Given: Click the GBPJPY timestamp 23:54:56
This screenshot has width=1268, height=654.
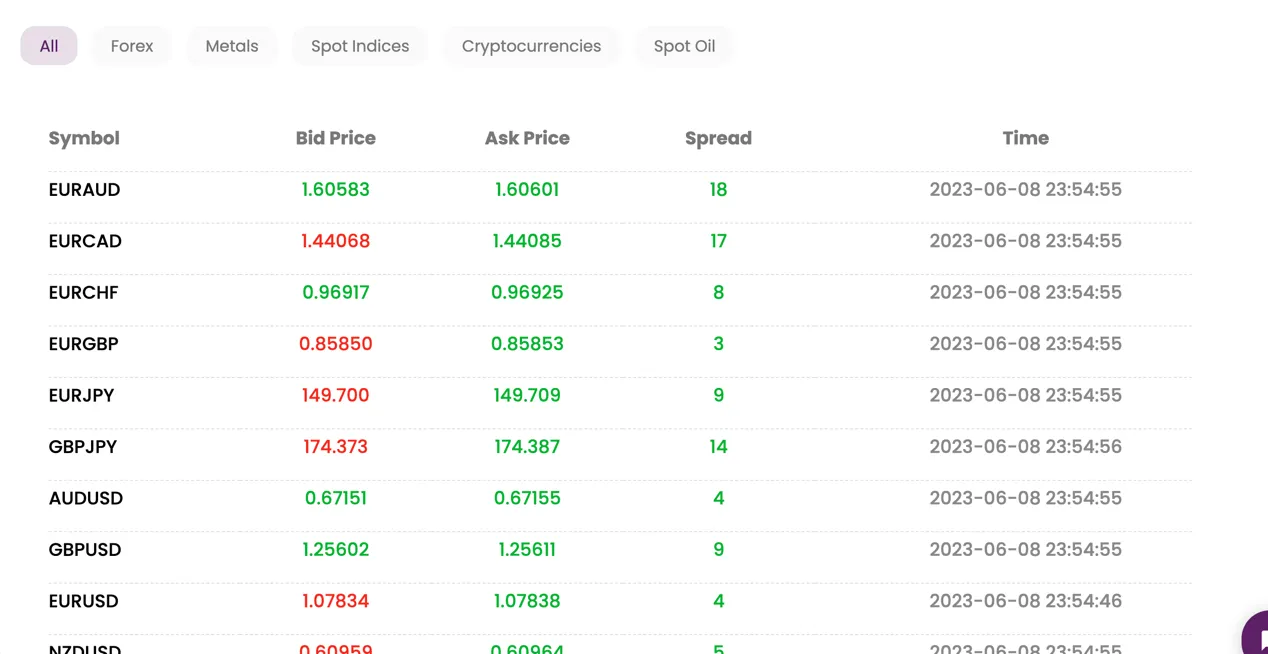Looking at the screenshot, I should coord(1026,447).
